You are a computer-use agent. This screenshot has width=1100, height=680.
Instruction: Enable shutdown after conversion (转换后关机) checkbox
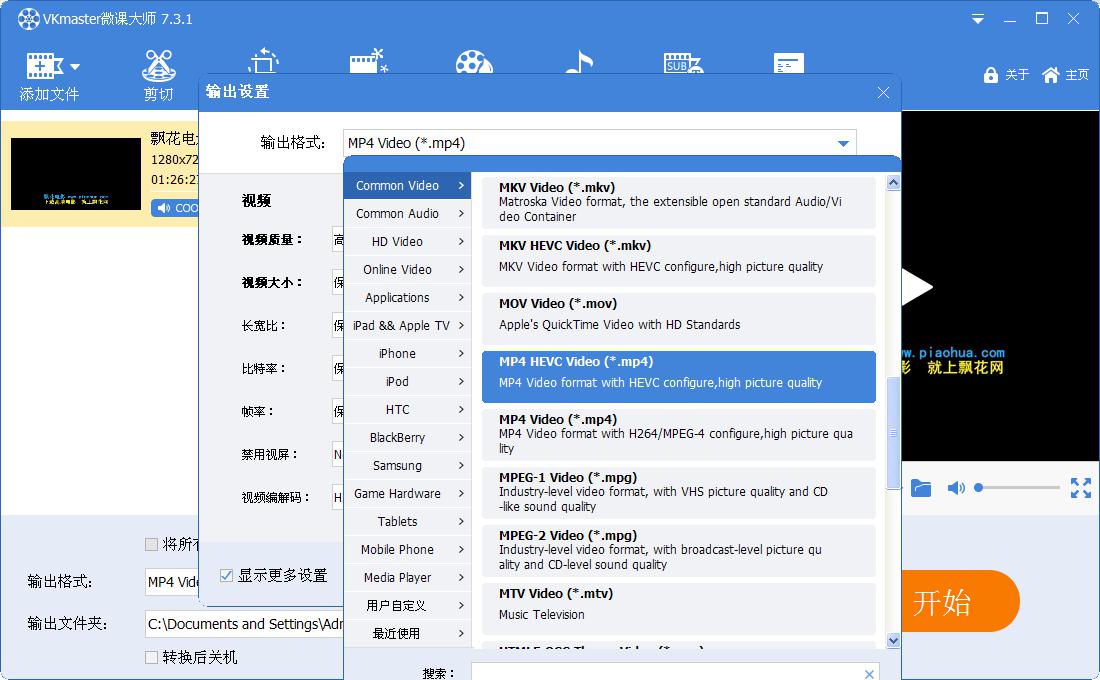point(152,657)
